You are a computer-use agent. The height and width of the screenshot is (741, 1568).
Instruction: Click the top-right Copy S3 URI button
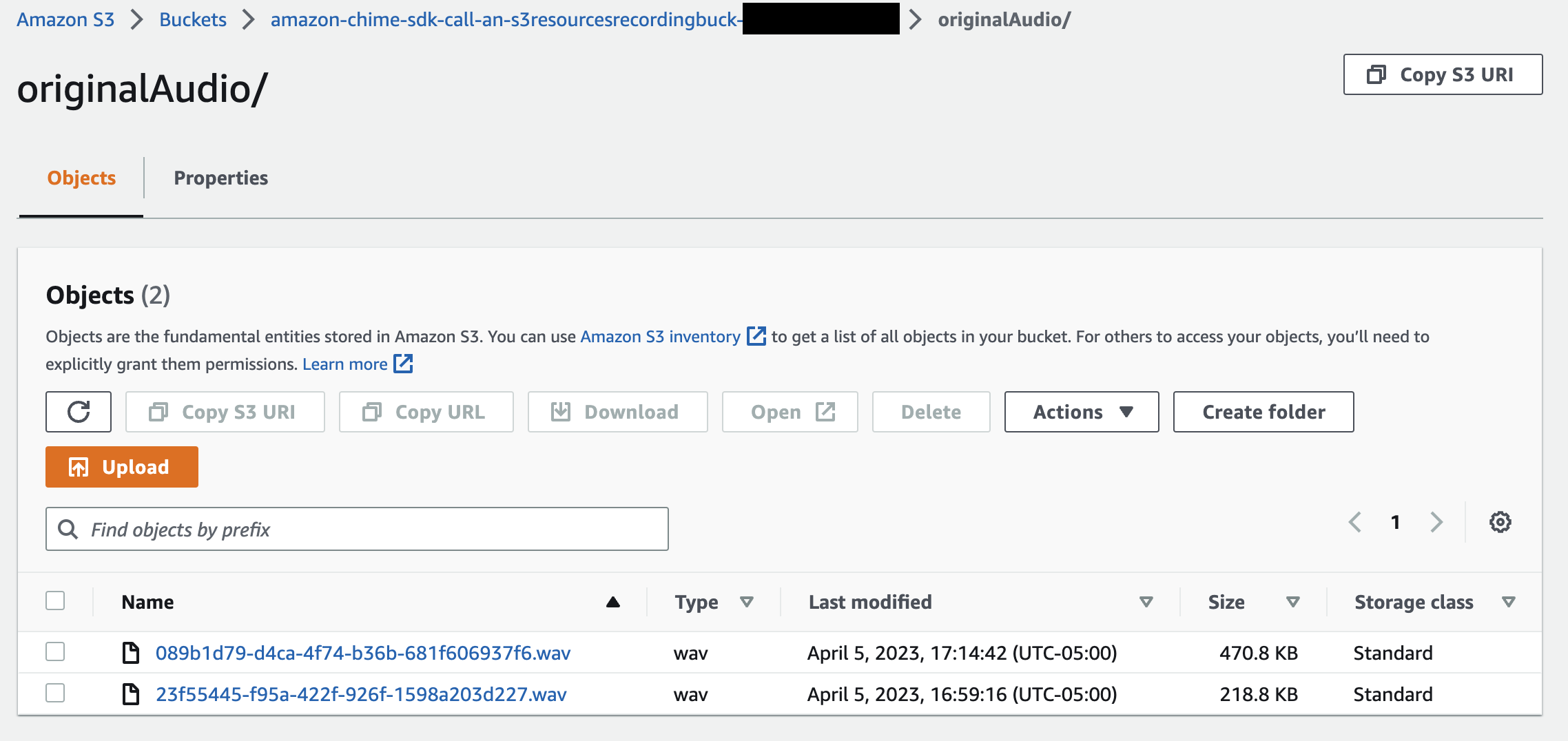1443,74
